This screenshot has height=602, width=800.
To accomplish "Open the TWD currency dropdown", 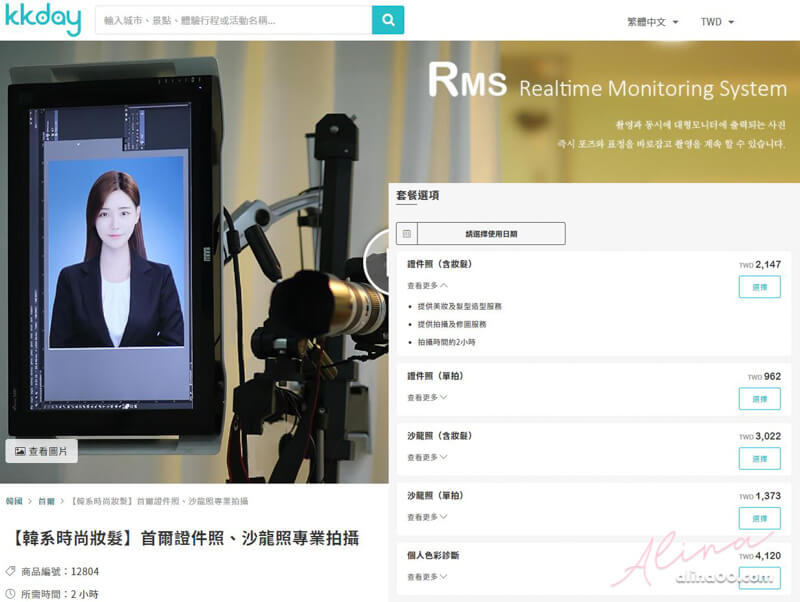I will 717,22.
